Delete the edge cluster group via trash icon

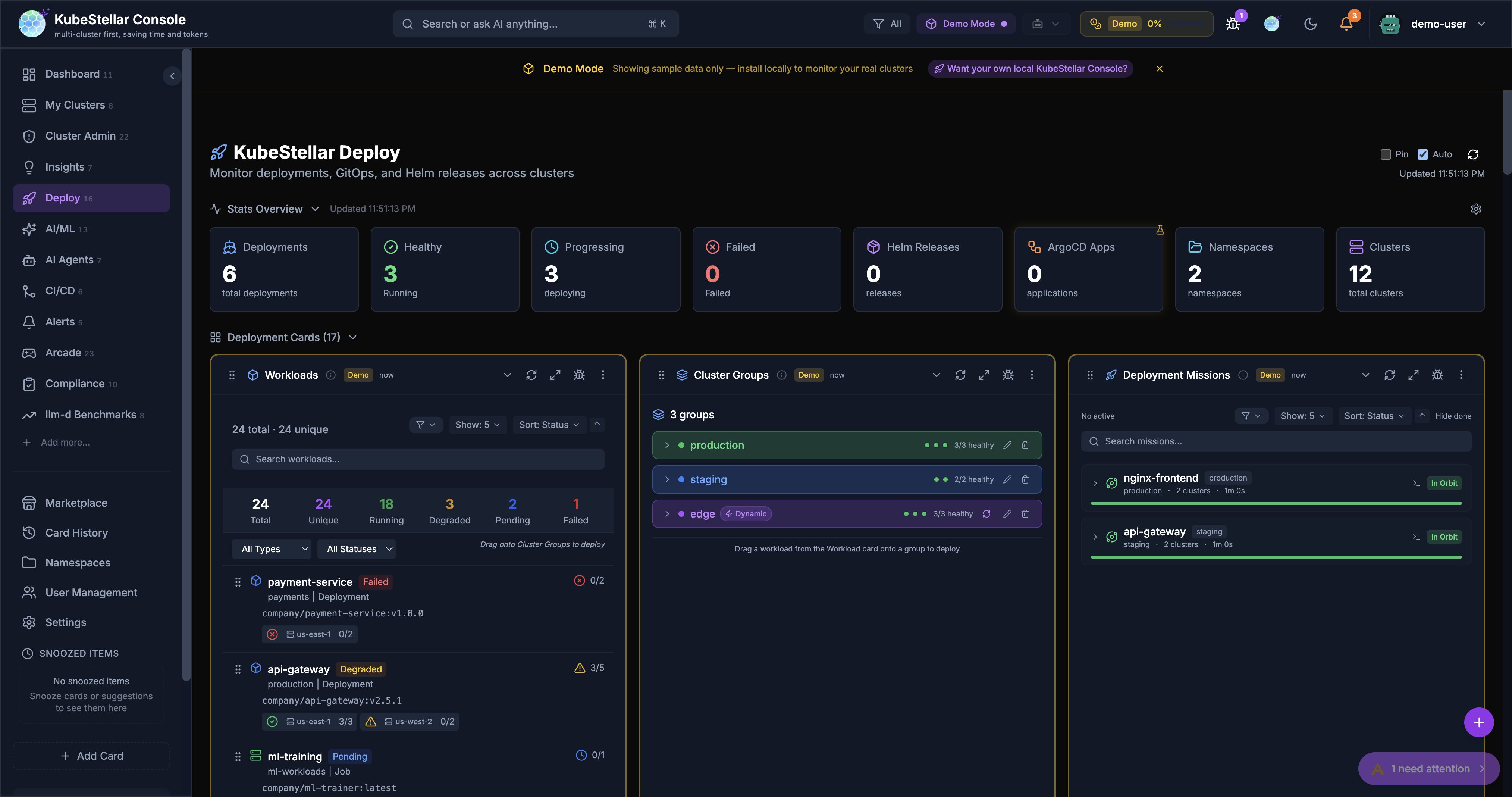pos(1025,513)
